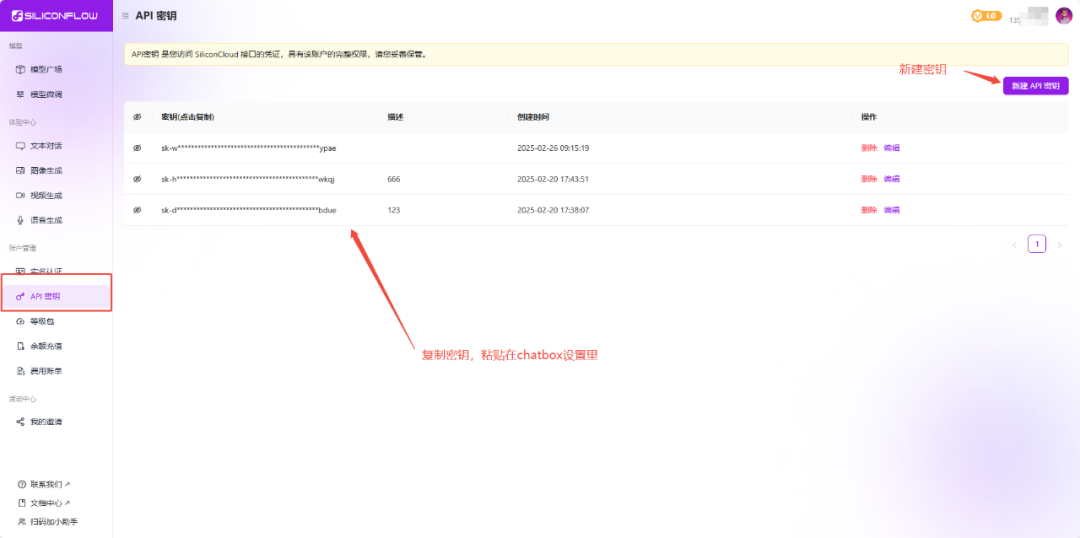
Task: Click the 描述 column header
Action: (x=395, y=117)
